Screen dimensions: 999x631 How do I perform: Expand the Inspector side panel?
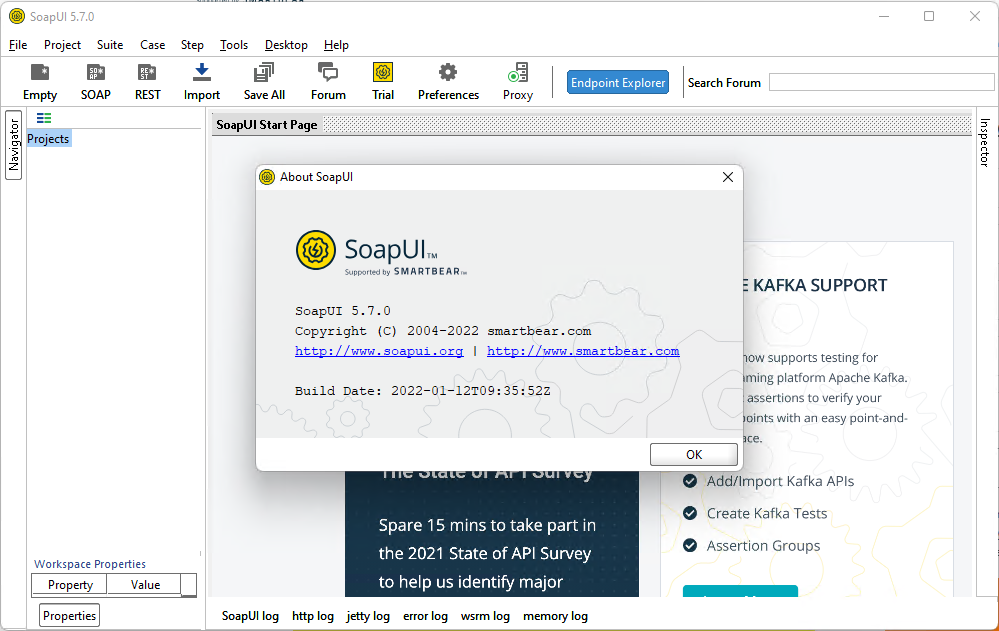tap(984, 142)
